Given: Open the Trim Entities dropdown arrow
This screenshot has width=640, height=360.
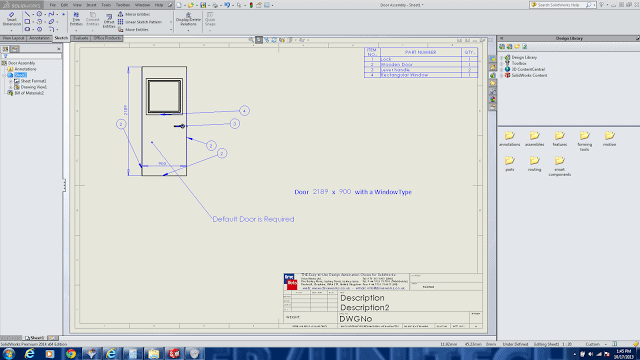Looking at the screenshot, I should pos(76,30).
